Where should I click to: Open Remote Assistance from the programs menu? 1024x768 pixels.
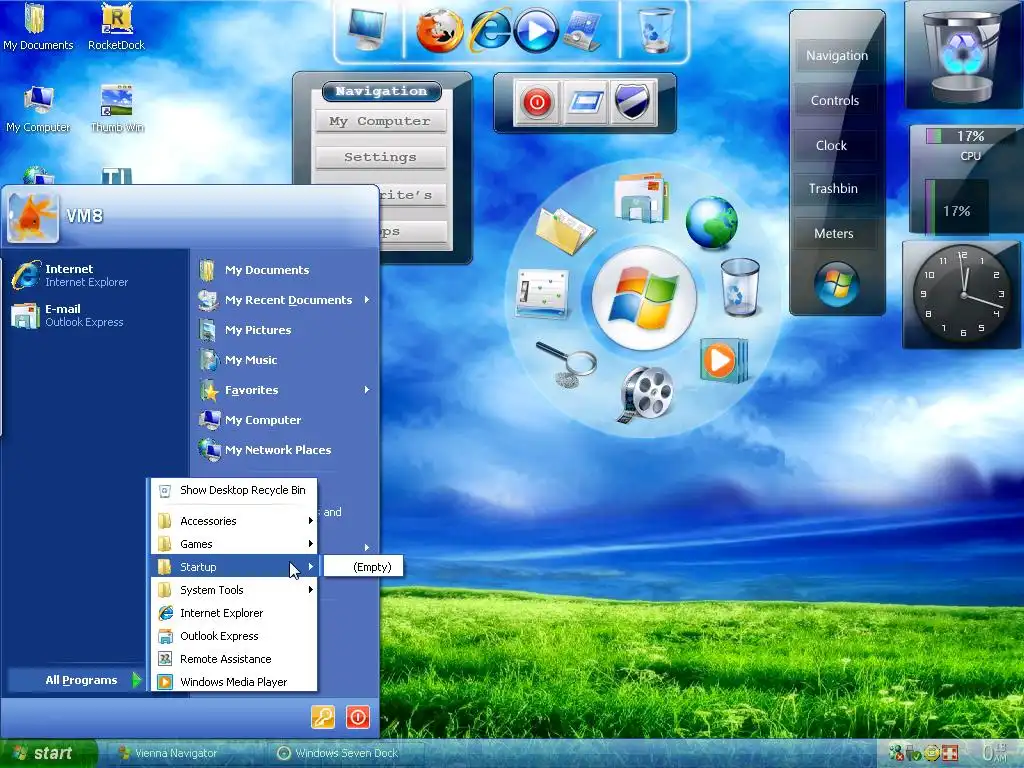(234, 659)
